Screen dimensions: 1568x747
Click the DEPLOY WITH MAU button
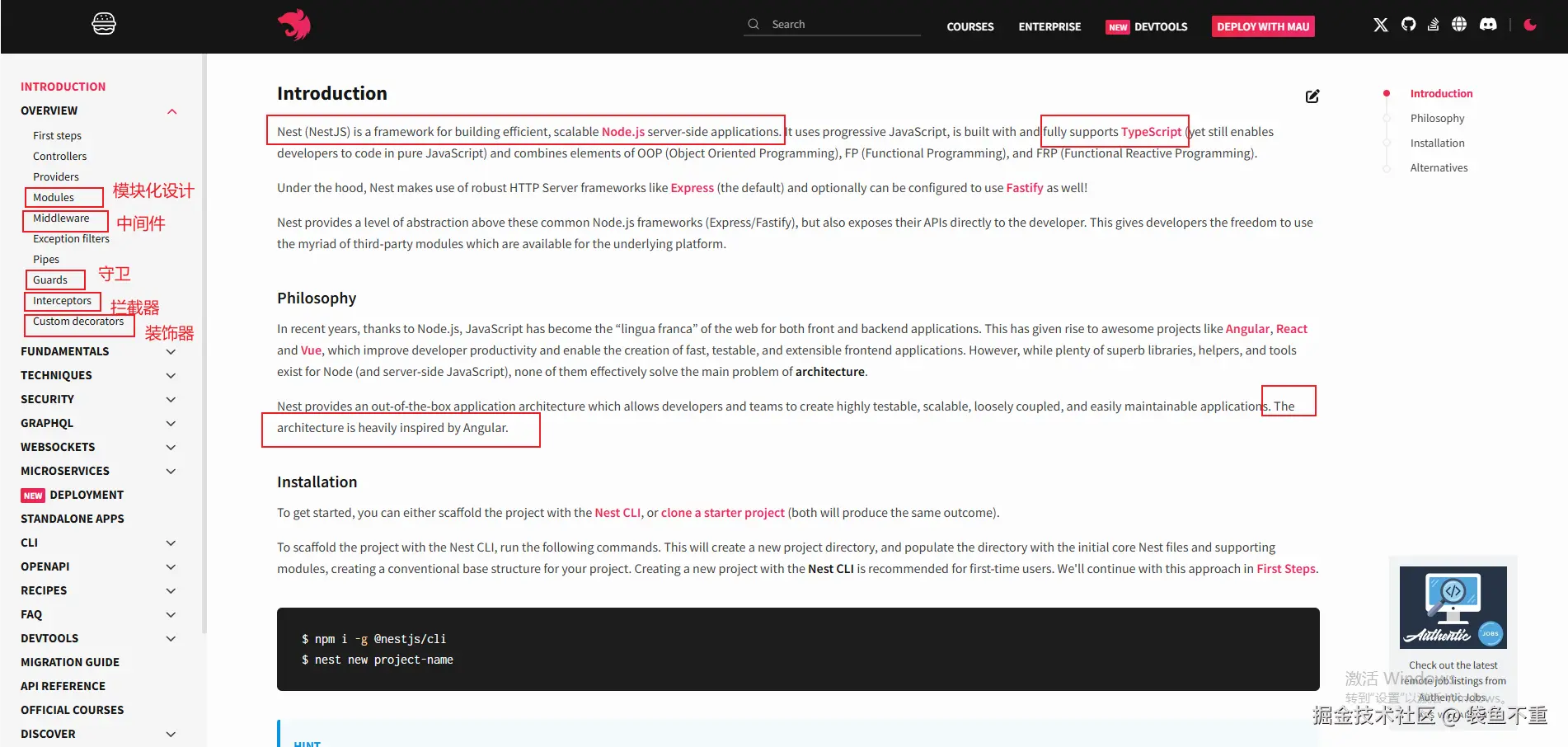pos(1263,26)
